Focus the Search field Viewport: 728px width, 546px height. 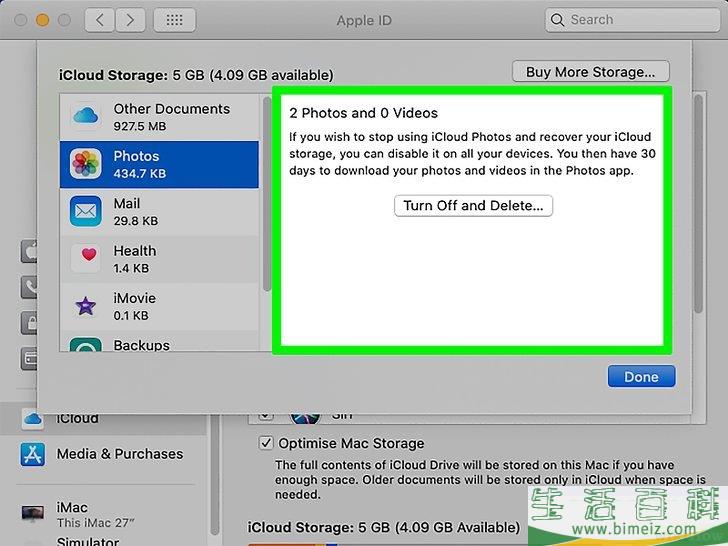pos(632,20)
